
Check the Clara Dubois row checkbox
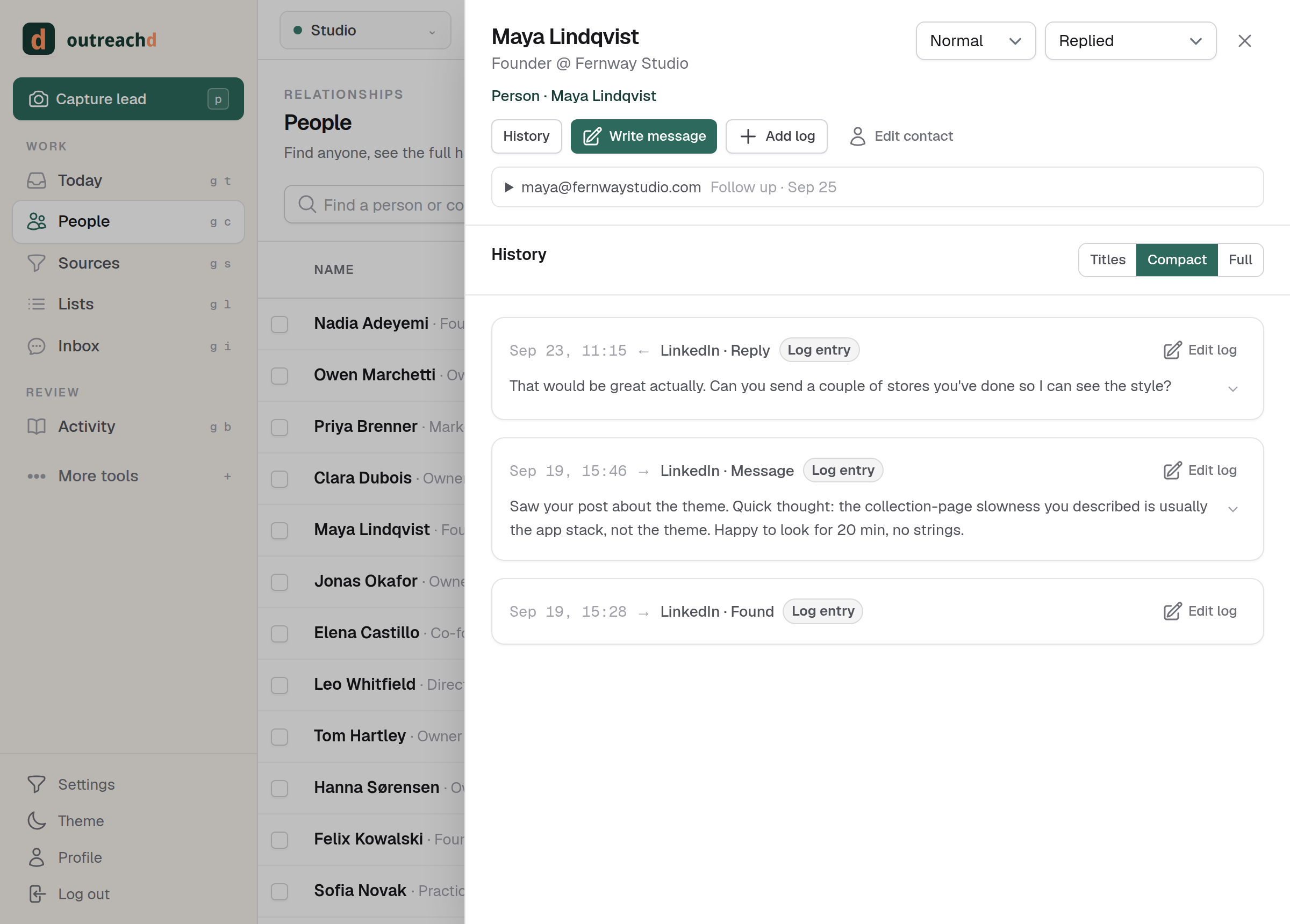279,479
